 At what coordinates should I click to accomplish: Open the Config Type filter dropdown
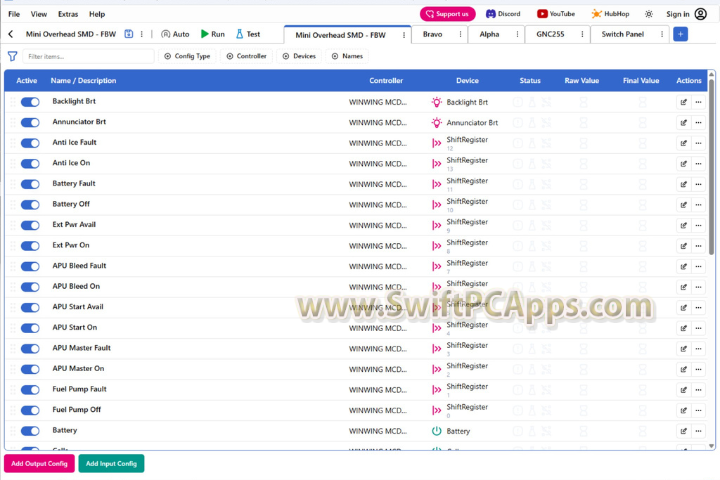point(187,56)
